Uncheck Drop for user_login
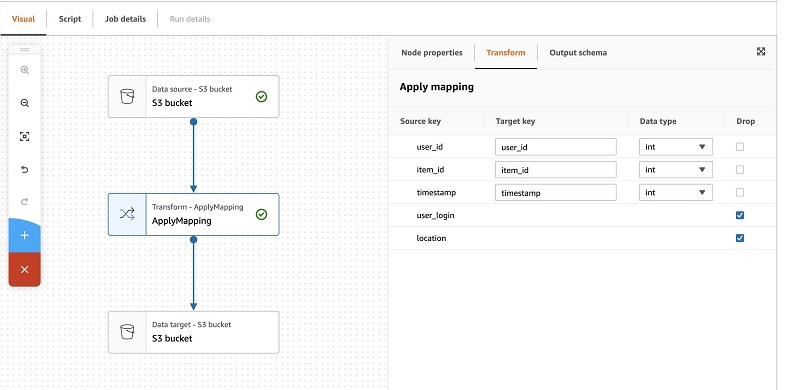800x390 pixels. tap(740, 215)
